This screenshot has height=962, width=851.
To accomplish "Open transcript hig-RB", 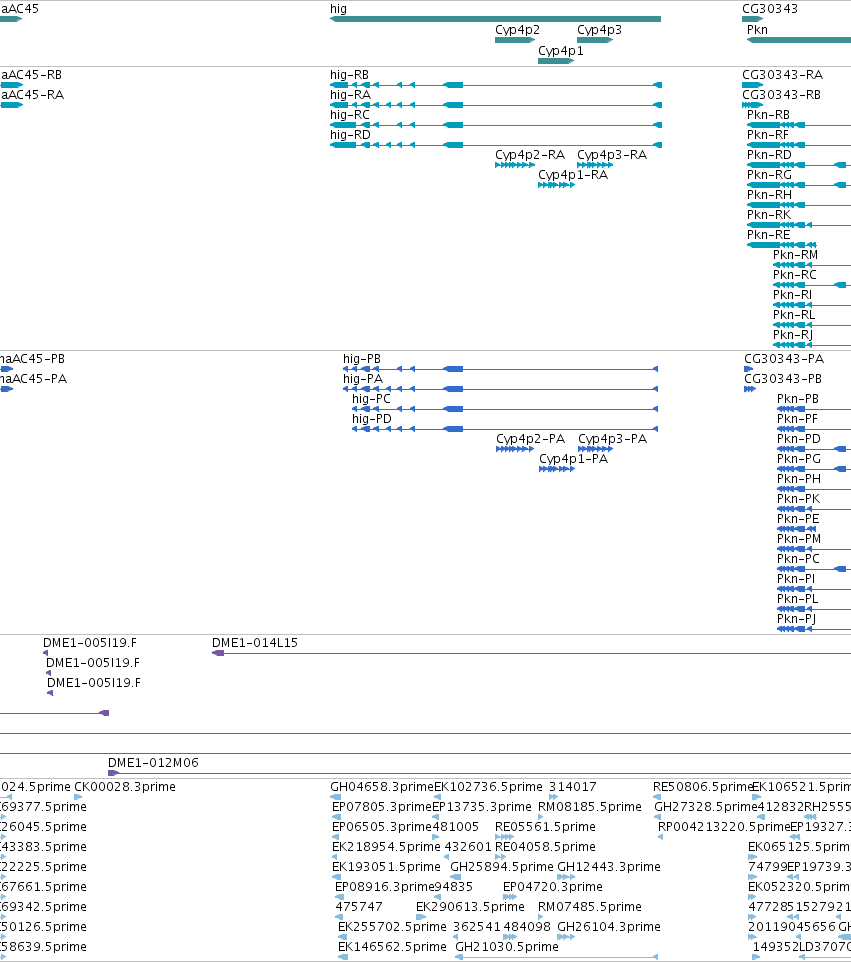I will point(349,75).
